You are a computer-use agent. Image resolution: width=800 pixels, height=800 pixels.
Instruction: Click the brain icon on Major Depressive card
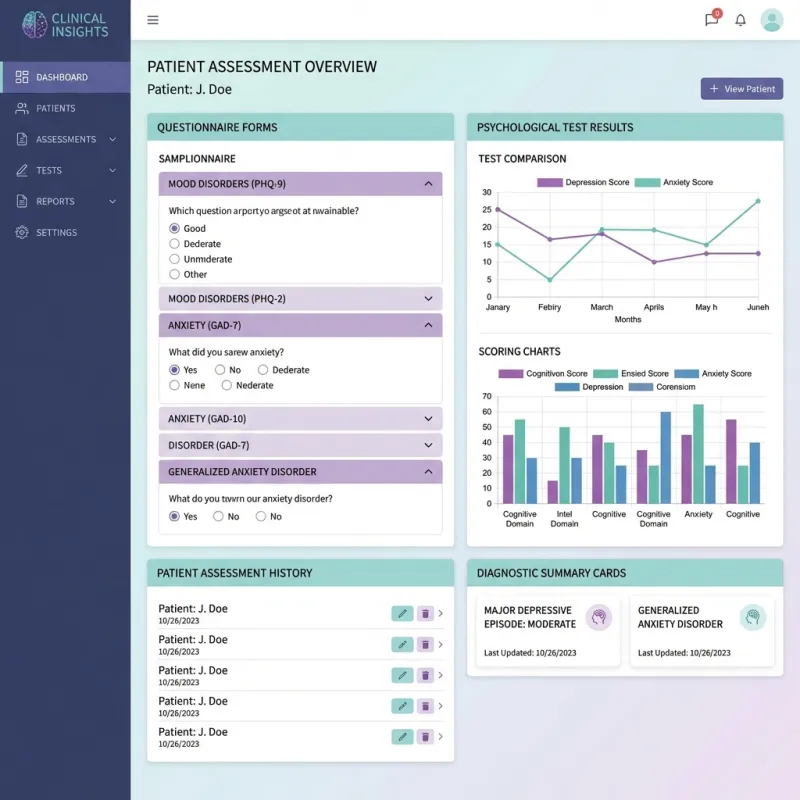click(598, 617)
